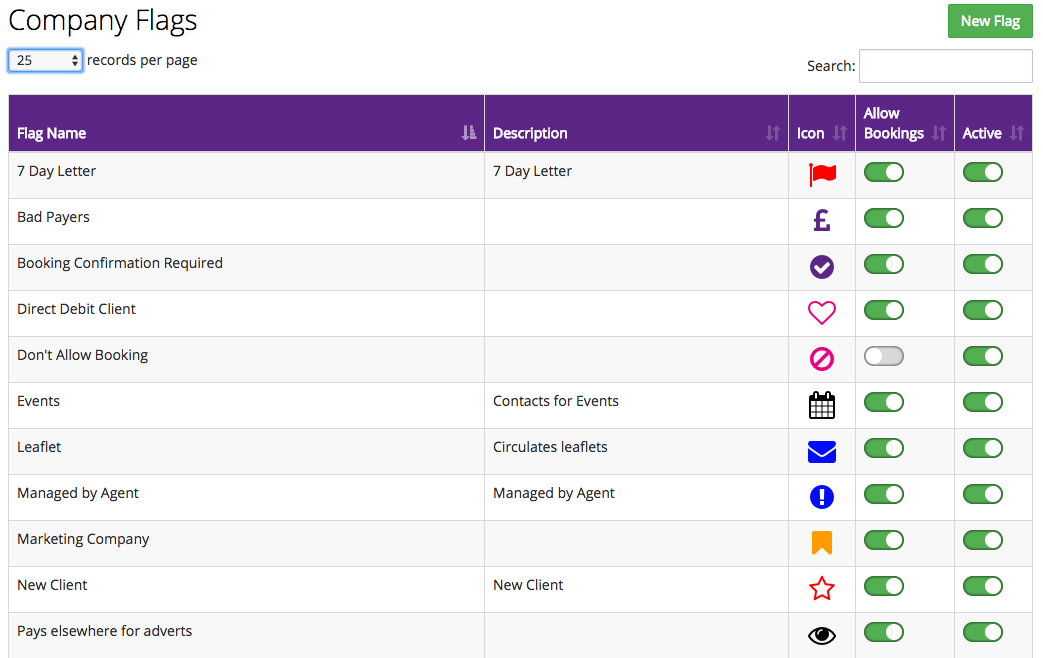Viewport: 1043px width, 658px height.
Task: Click the envelope icon for Leaflet
Action: pos(821,450)
